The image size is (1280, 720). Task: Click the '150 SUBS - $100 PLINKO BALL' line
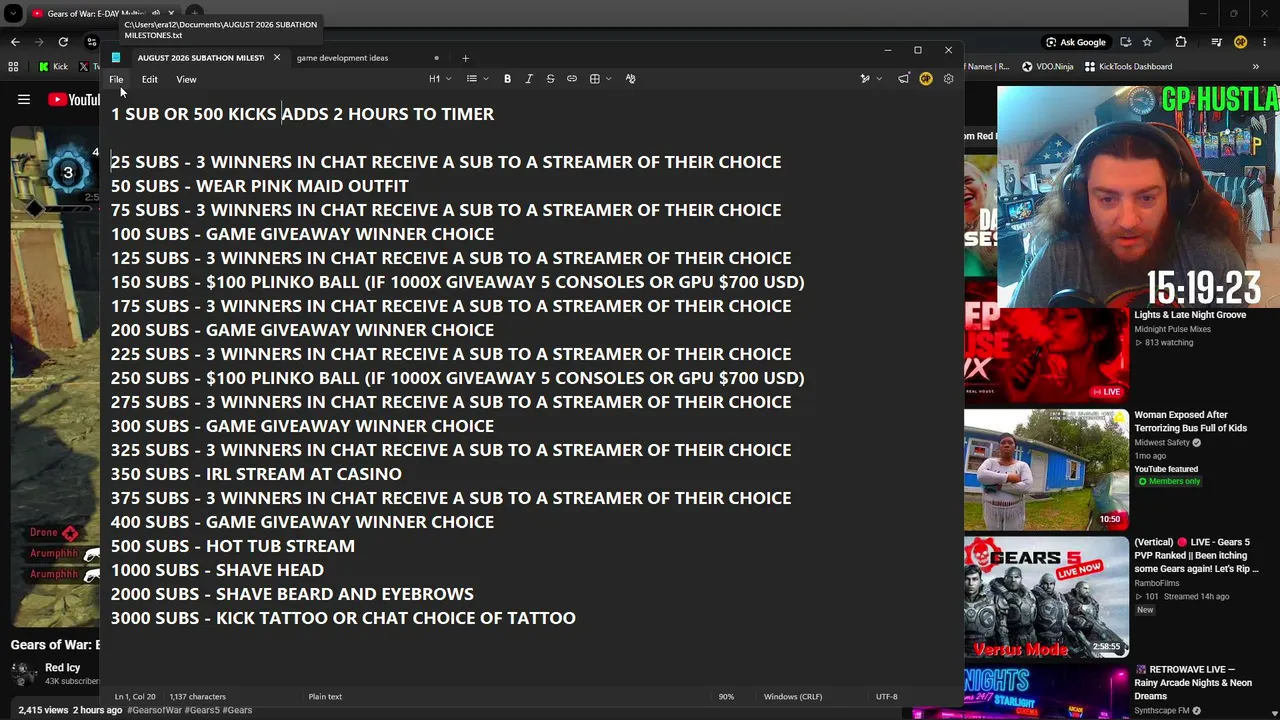click(x=457, y=282)
